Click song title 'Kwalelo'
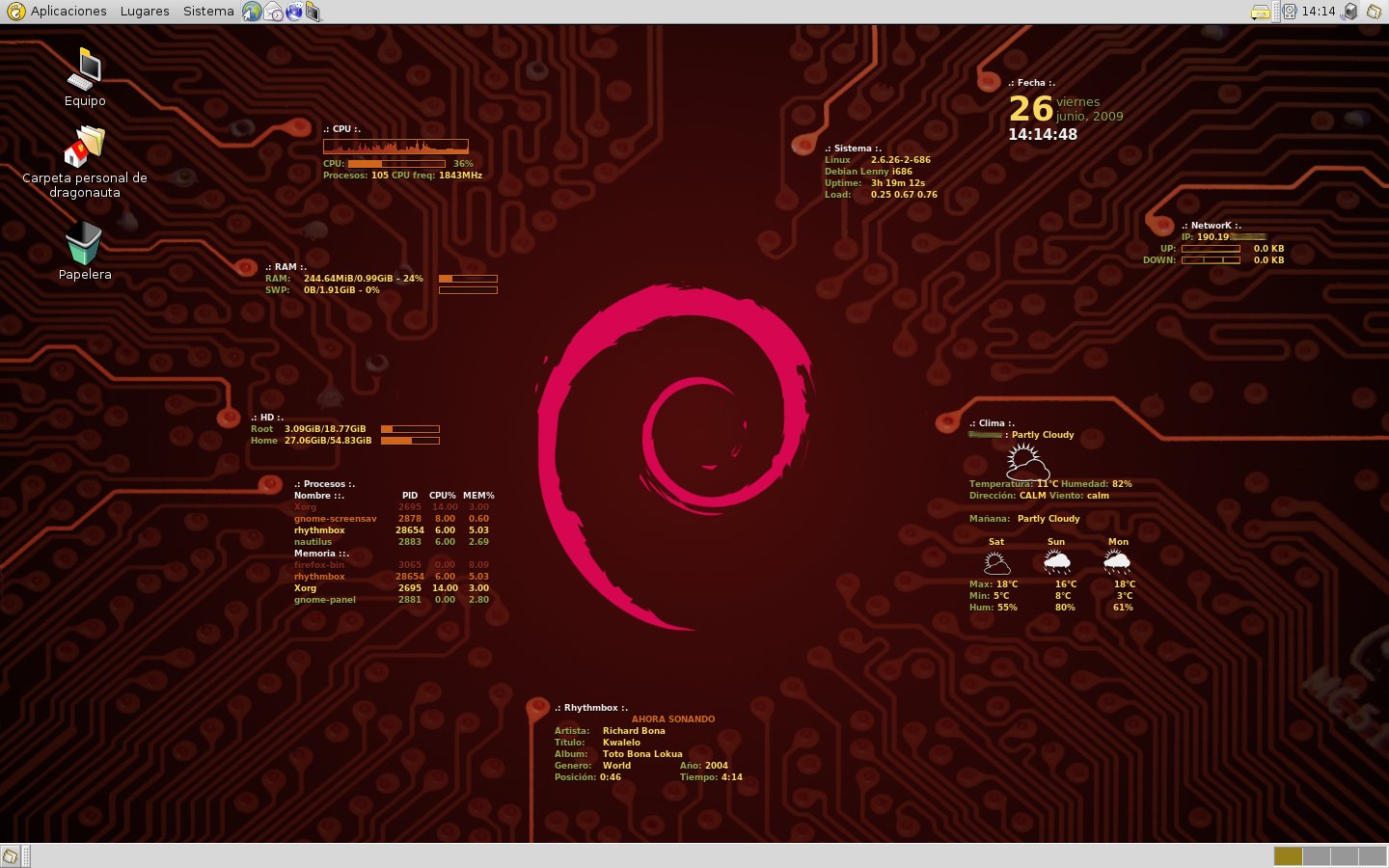 pos(621,743)
